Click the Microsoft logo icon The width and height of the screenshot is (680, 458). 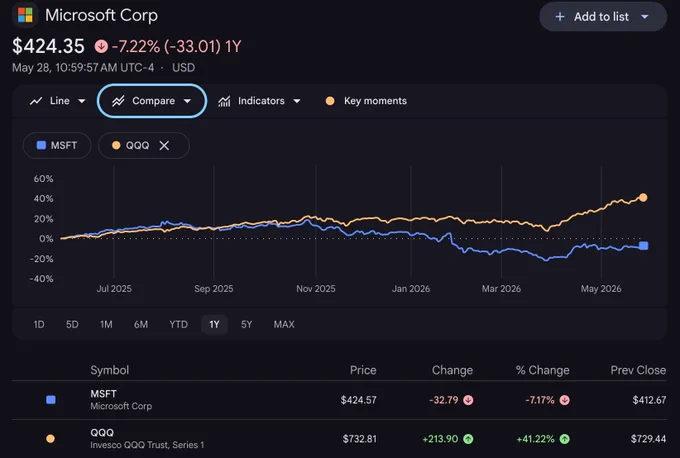pos(25,15)
